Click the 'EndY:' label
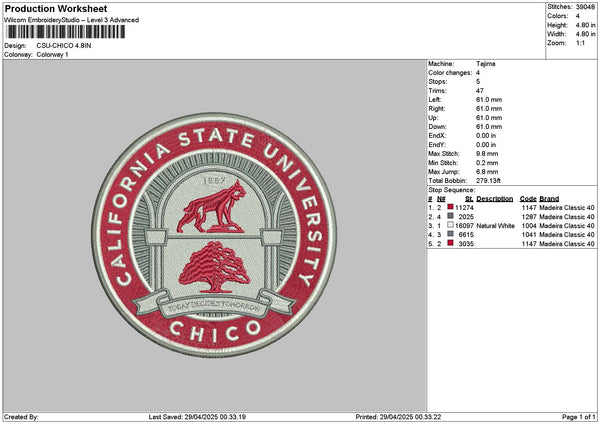 [x=437, y=145]
